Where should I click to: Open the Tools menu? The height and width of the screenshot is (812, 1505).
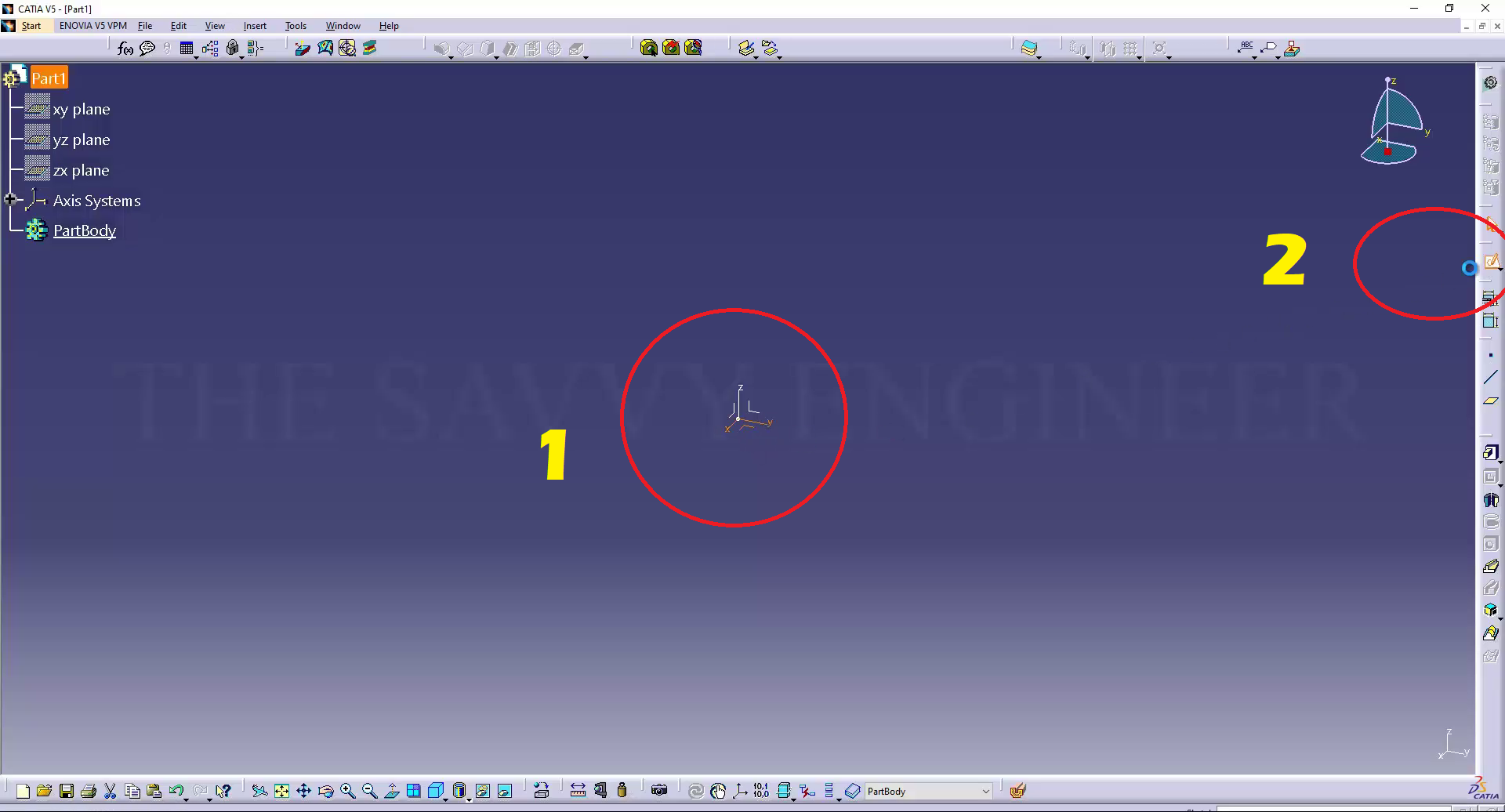(296, 26)
